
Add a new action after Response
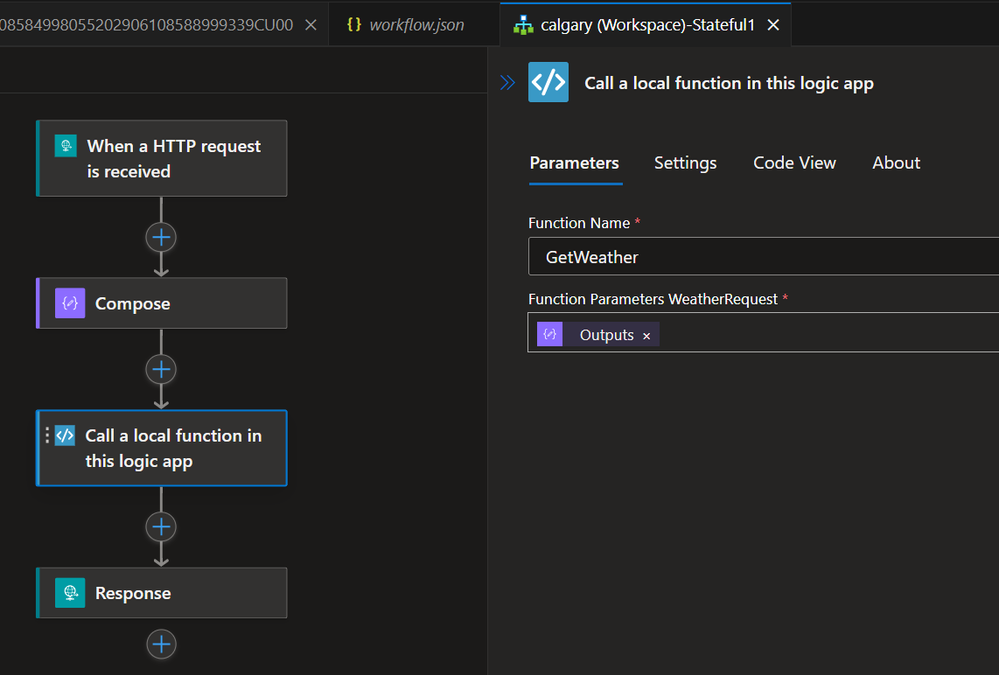pos(161,645)
